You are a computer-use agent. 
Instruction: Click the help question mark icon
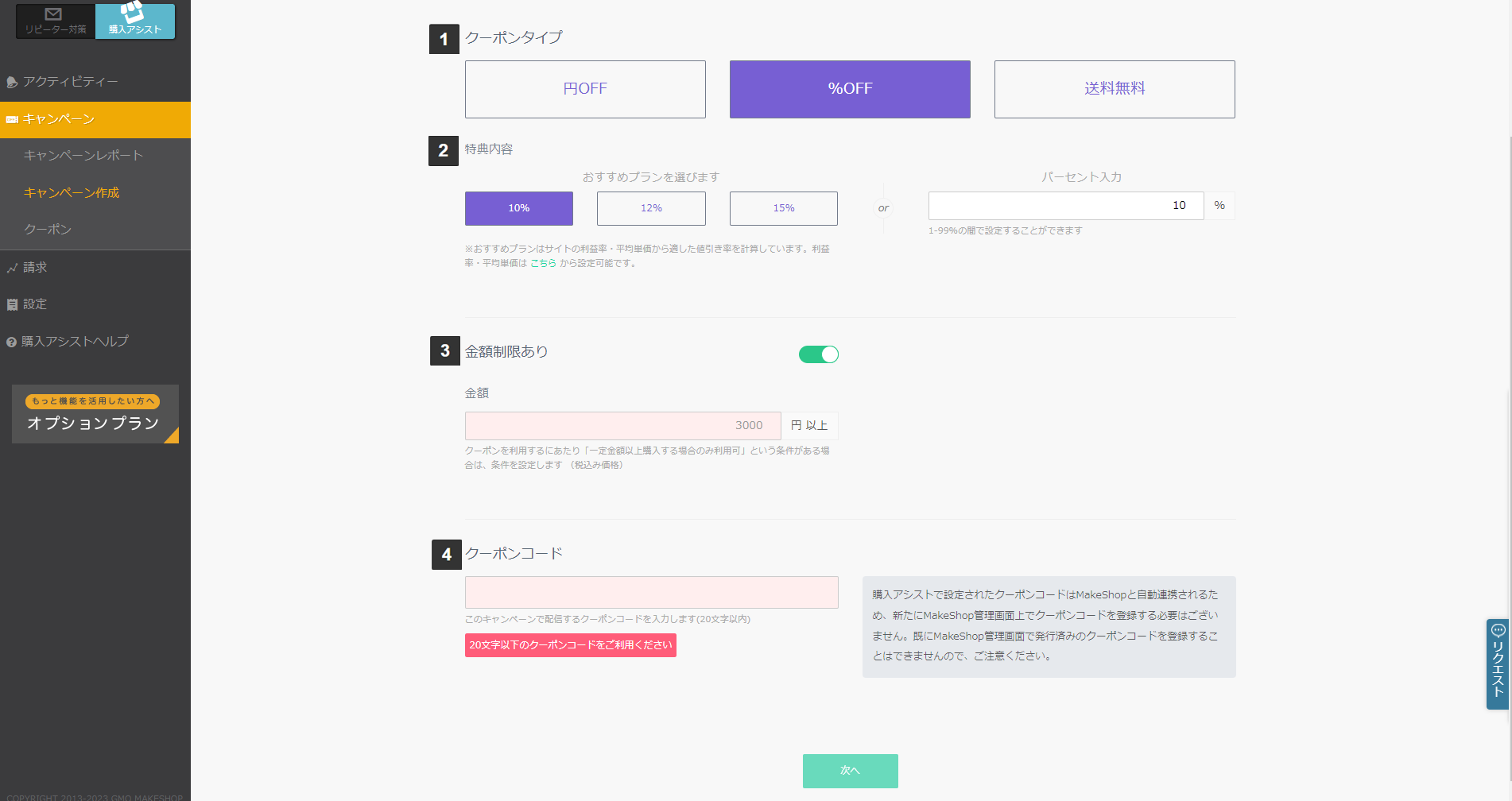pyautogui.click(x=12, y=342)
